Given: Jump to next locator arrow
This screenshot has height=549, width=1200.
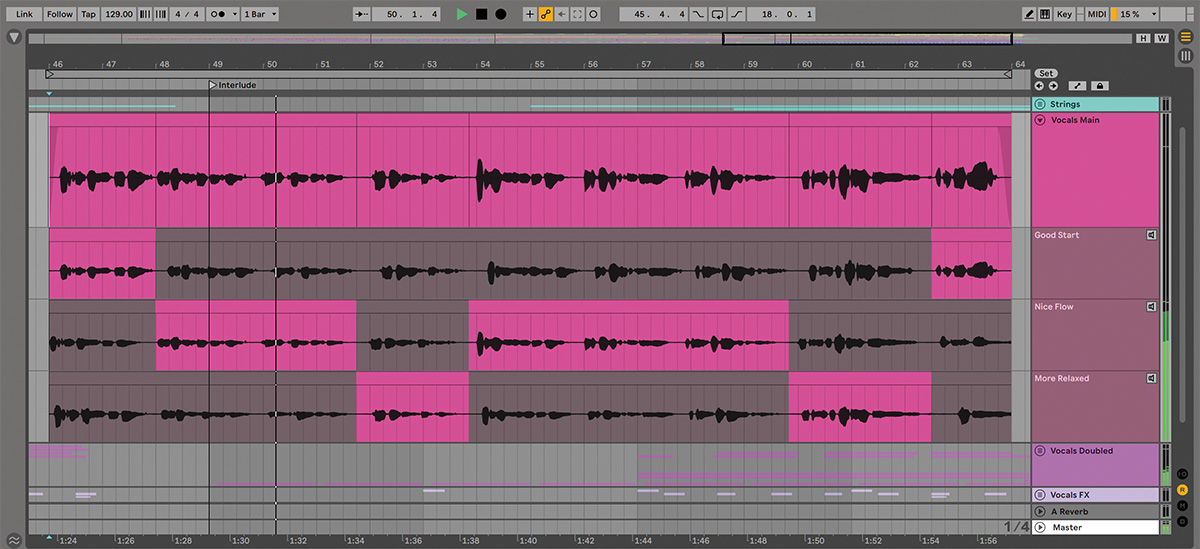Looking at the screenshot, I should click(1053, 86).
